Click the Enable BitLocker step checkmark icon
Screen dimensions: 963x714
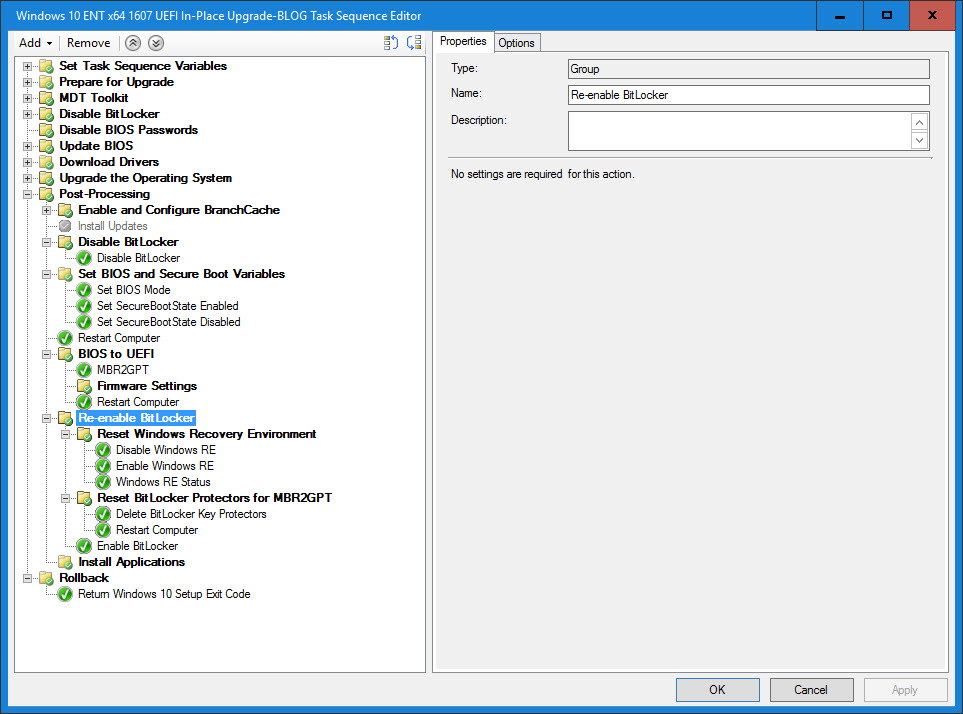coord(84,546)
